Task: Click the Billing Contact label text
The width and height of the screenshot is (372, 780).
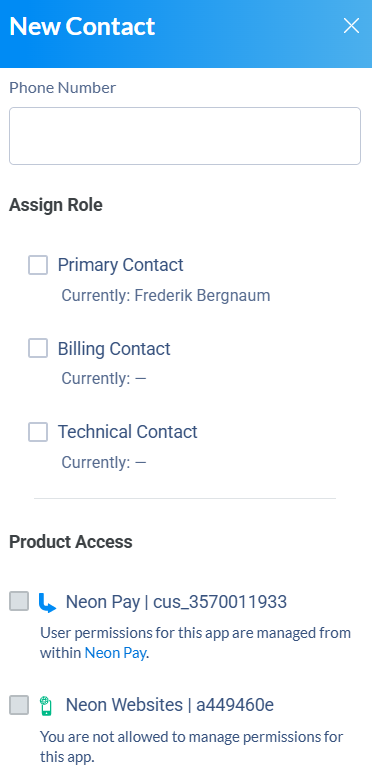Action: tap(114, 348)
